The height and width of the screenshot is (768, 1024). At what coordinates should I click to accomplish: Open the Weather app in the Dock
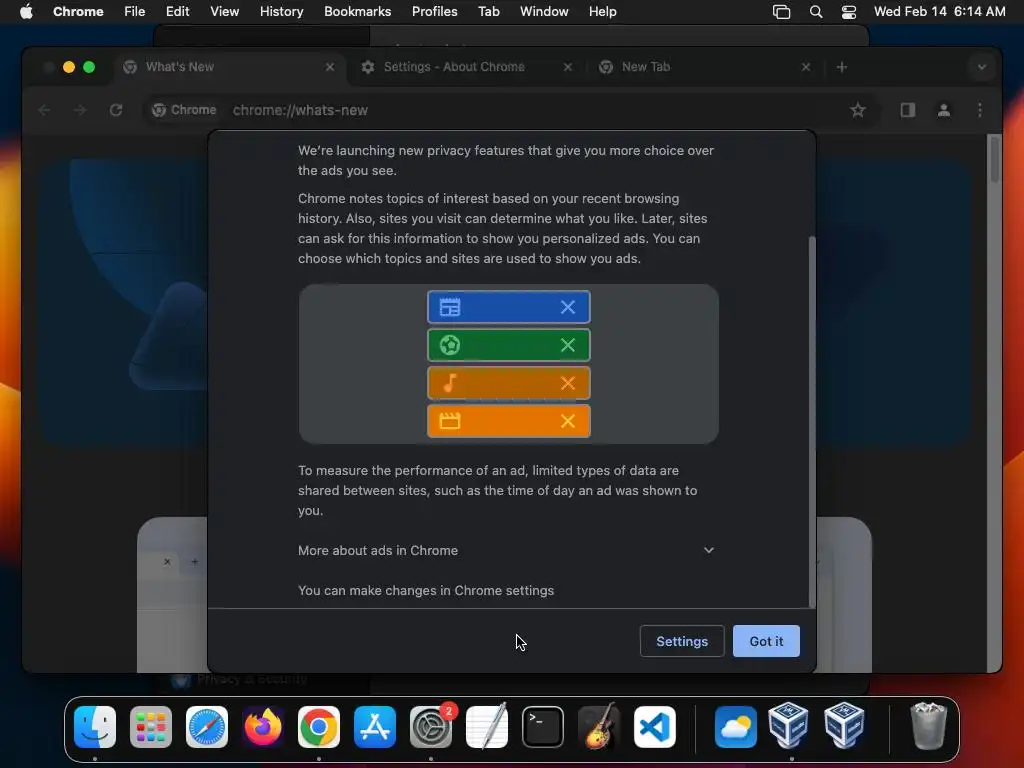pos(735,727)
